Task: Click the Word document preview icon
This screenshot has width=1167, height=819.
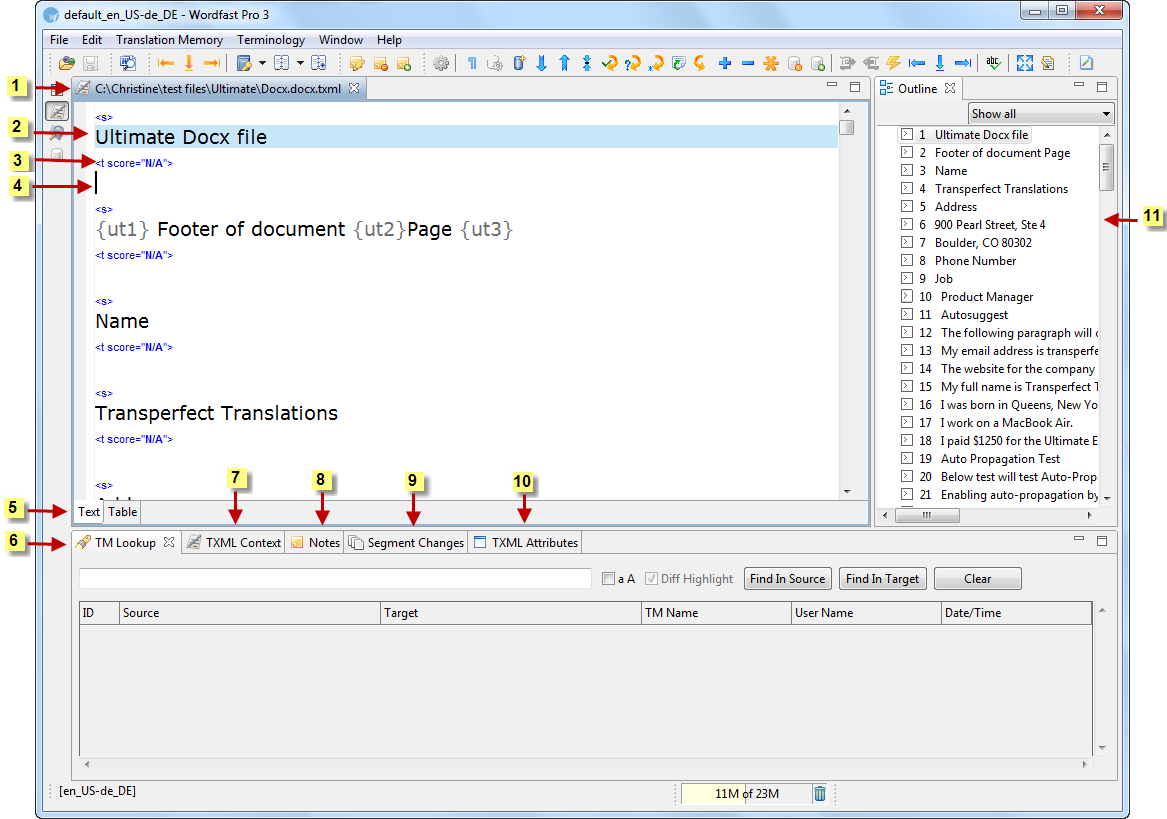Action: coord(127,63)
